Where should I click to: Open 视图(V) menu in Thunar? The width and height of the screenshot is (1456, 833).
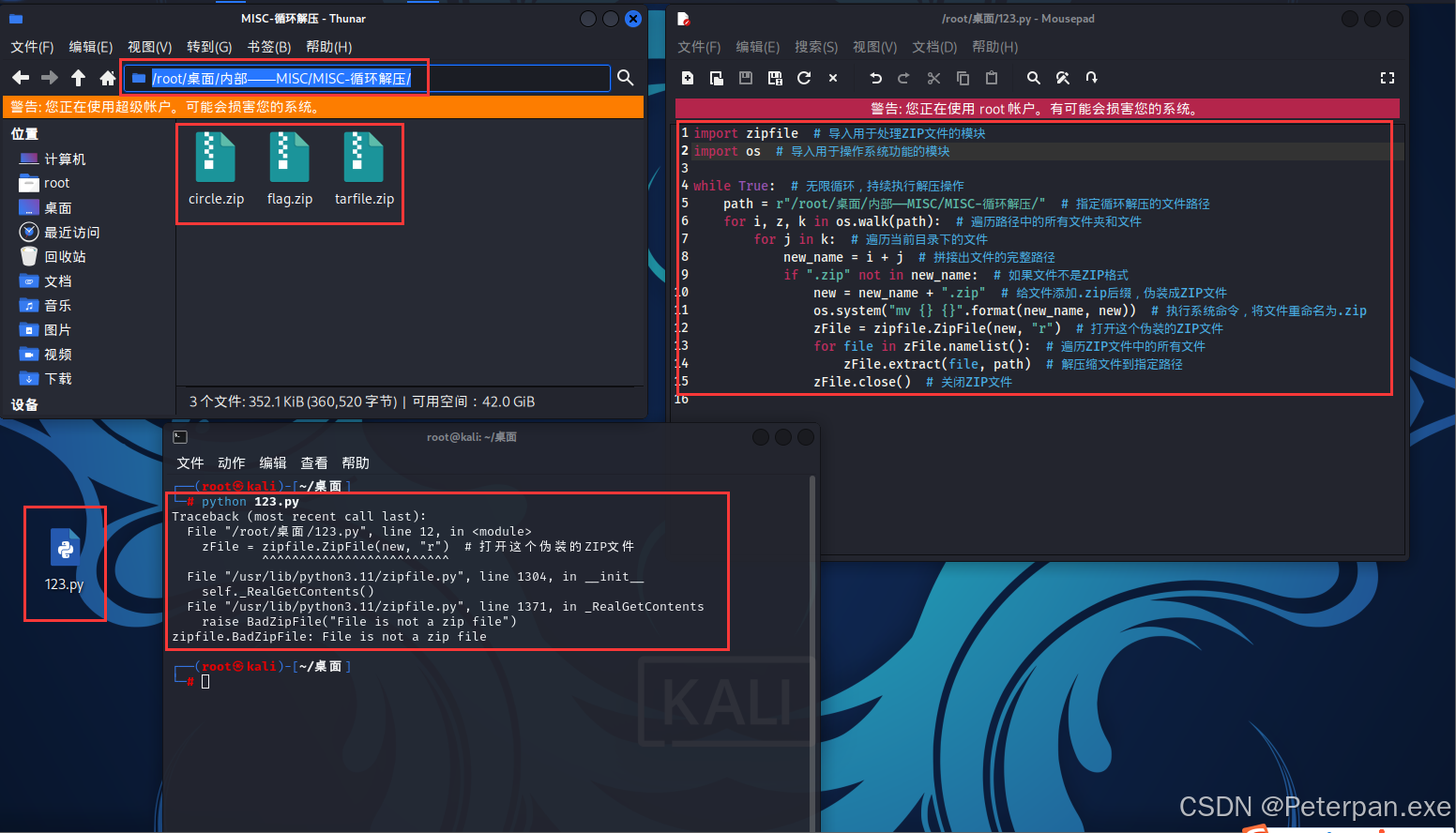(150, 47)
